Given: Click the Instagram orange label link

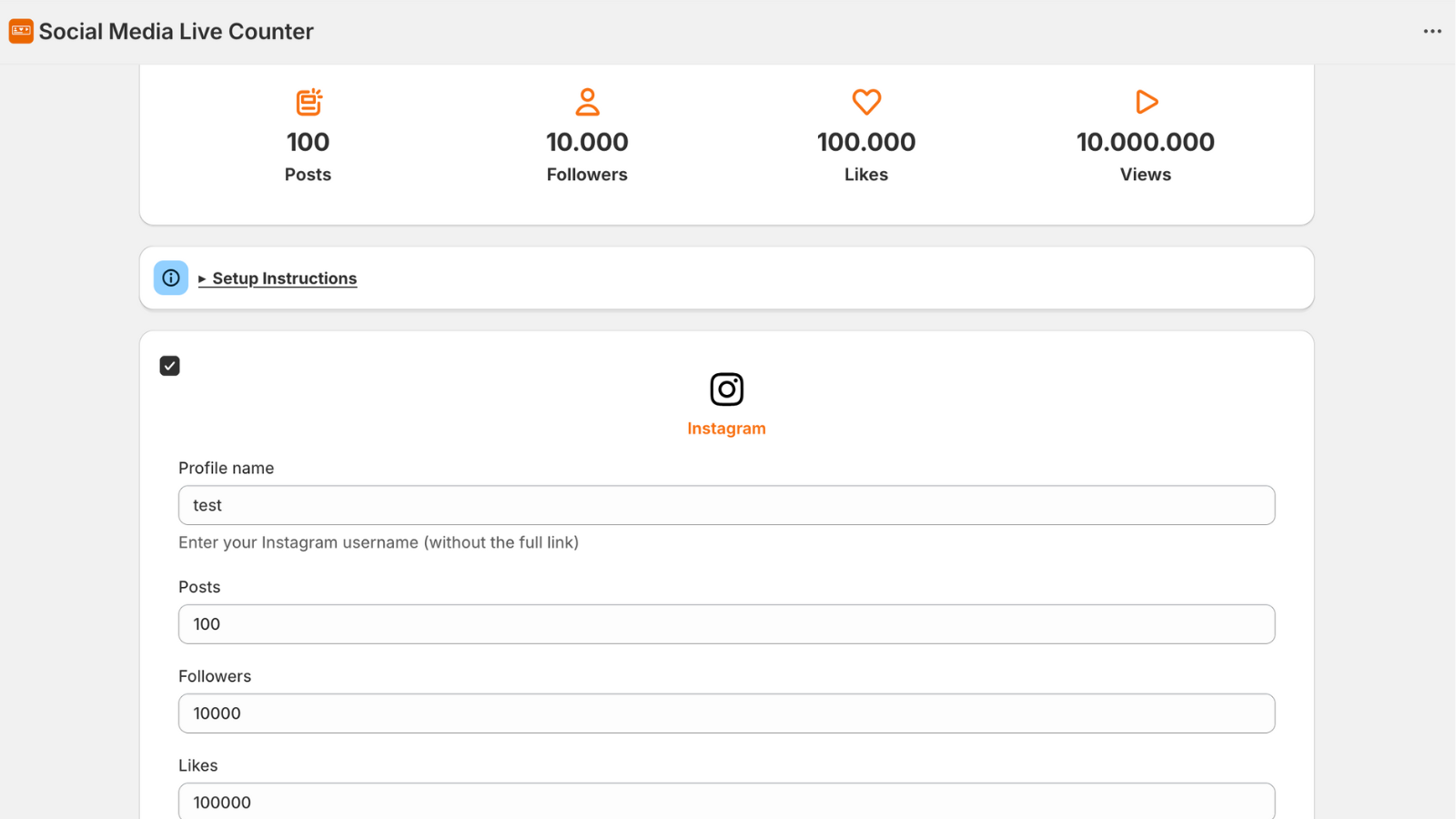Looking at the screenshot, I should pos(726,429).
